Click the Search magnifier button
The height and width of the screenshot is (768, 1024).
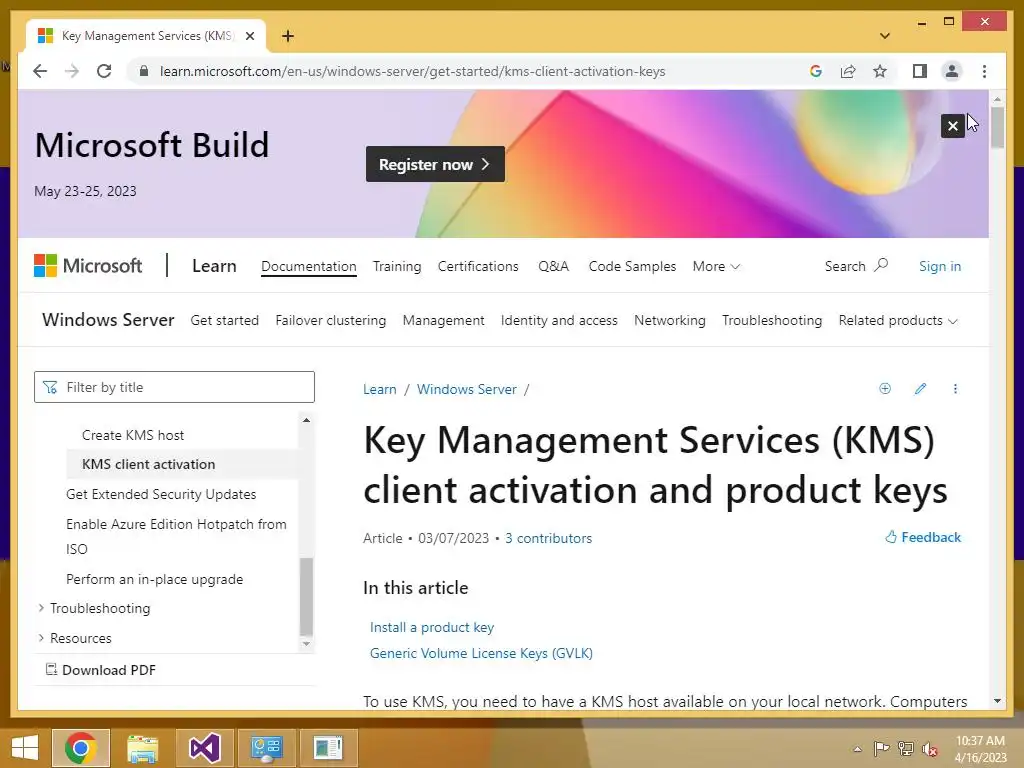[x=856, y=266]
